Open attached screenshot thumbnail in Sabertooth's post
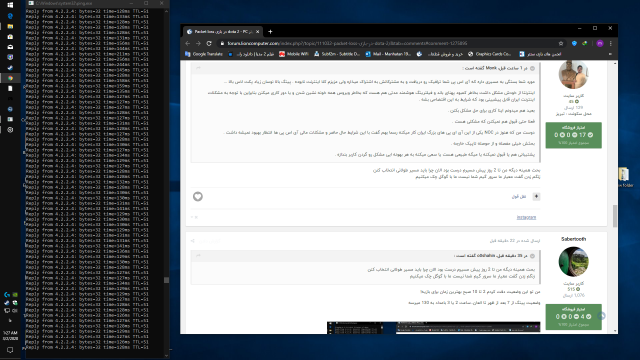Viewport: 640px width, 360px height. pos(433,327)
